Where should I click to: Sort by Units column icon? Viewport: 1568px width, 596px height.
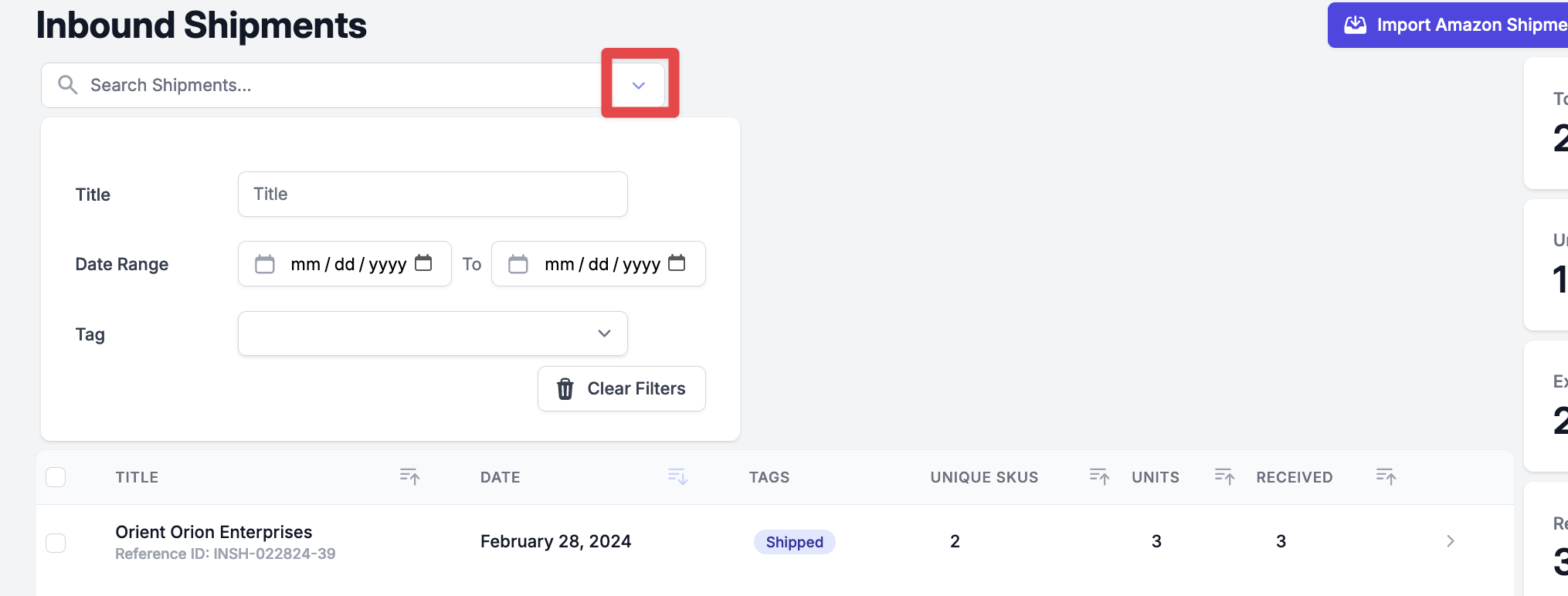1224,476
